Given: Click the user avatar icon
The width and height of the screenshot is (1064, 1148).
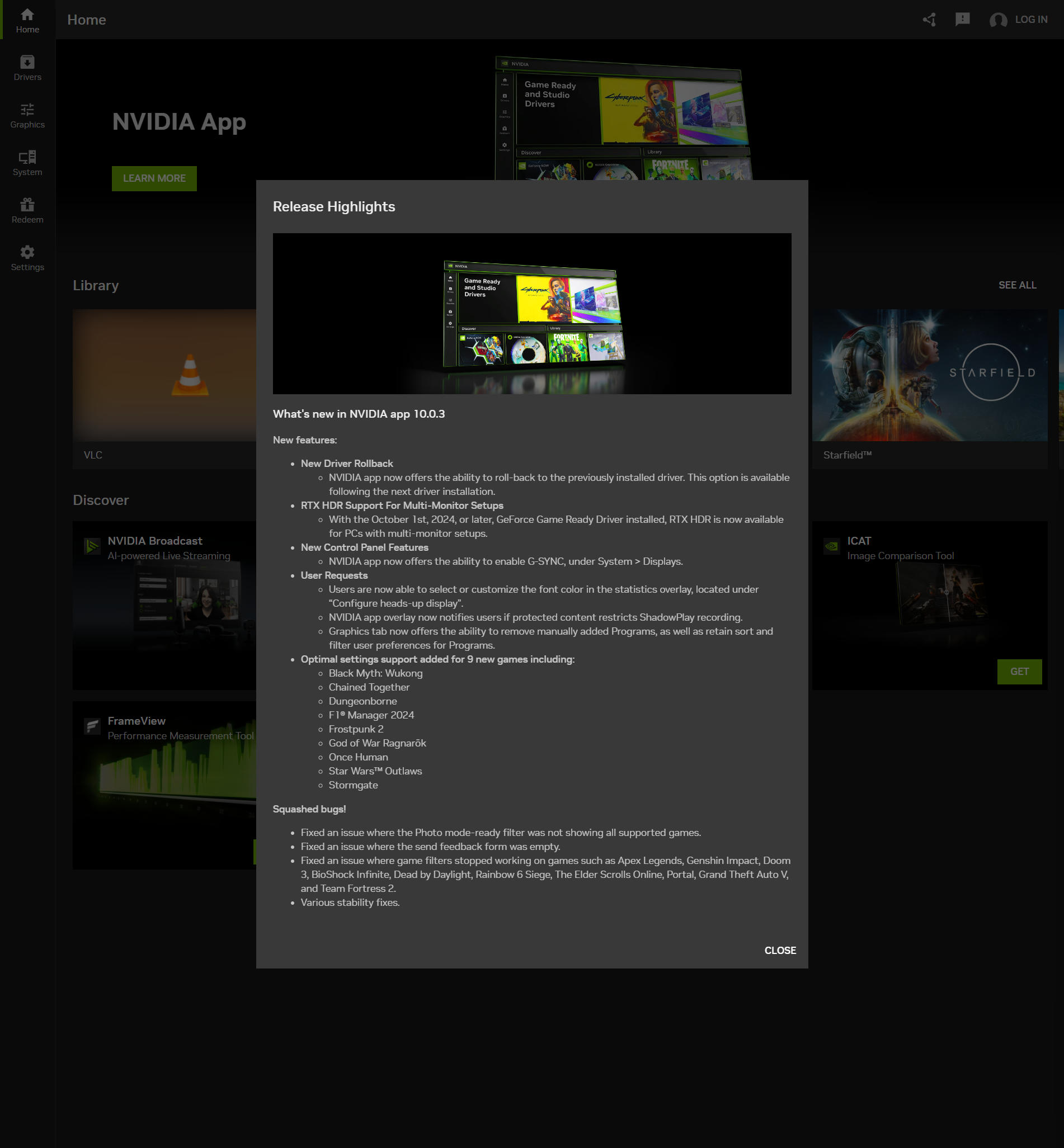Looking at the screenshot, I should pos(998,20).
